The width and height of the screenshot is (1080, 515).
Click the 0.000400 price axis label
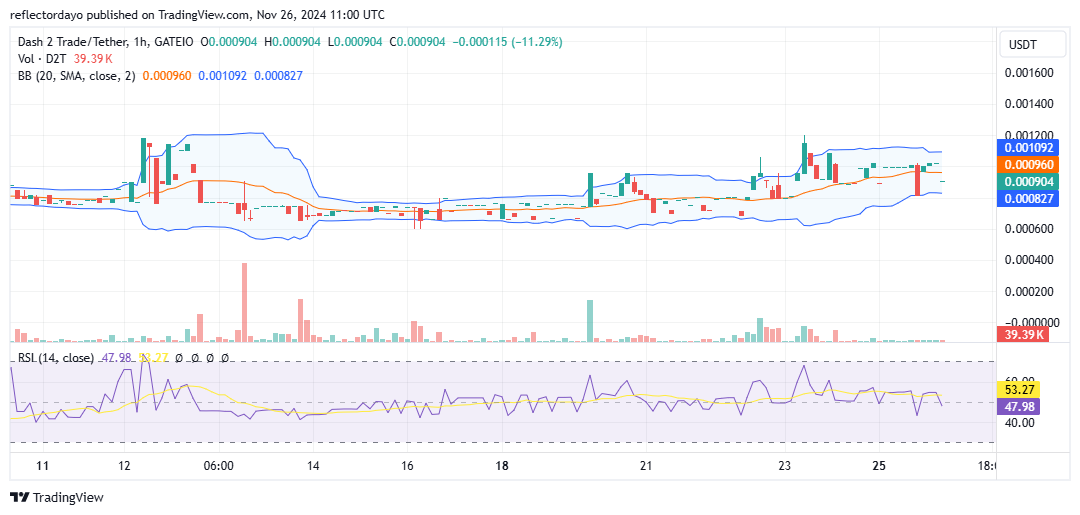tap(1028, 260)
